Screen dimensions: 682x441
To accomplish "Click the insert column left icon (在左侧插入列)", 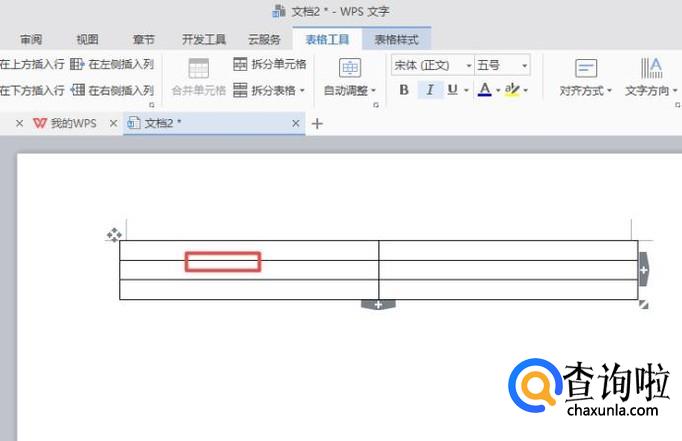I will pyautogui.click(x=78, y=64).
